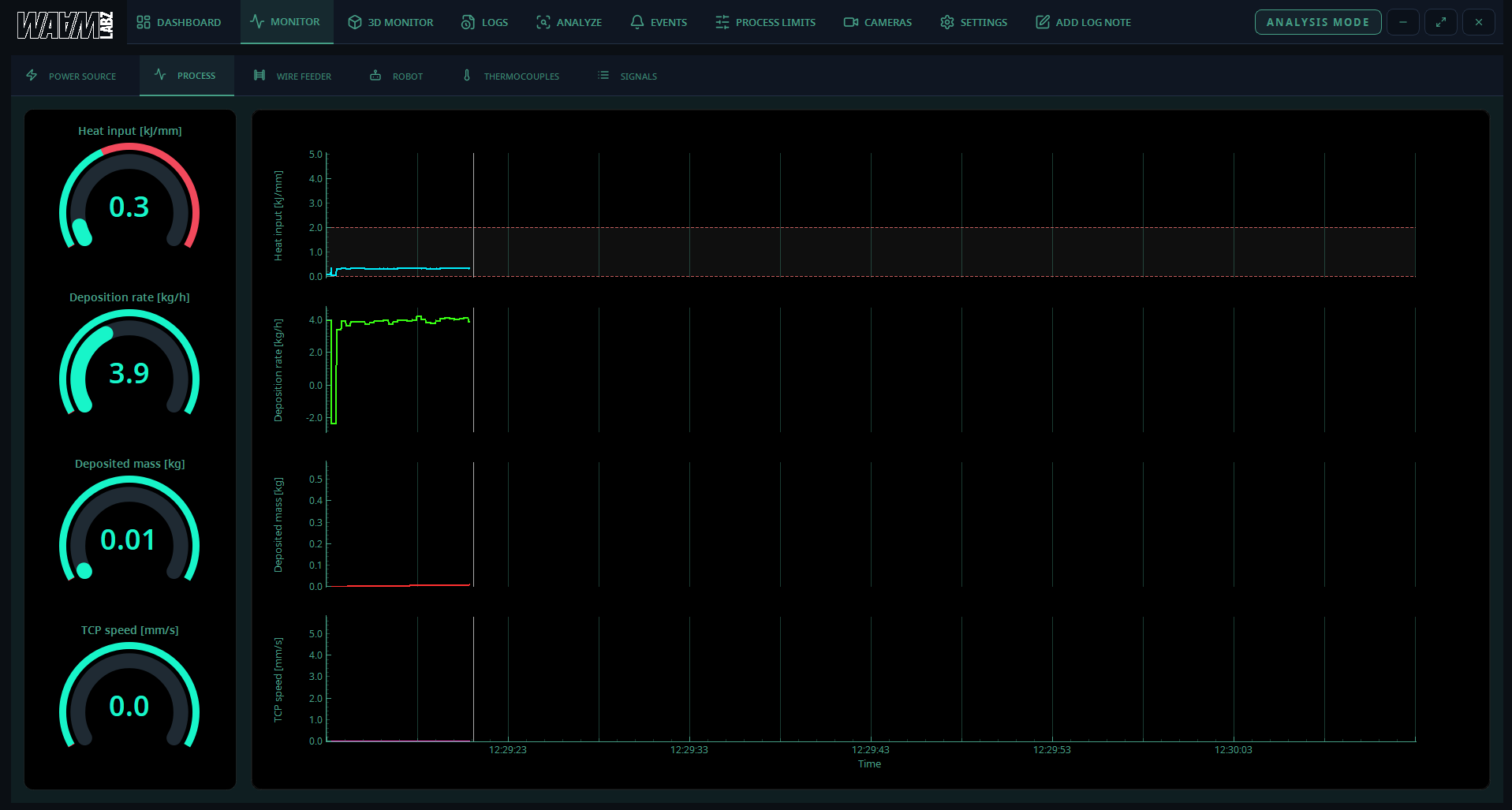This screenshot has height=810, width=1512.
Task: Click the Thermocouples thermometer icon
Action: (x=467, y=75)
